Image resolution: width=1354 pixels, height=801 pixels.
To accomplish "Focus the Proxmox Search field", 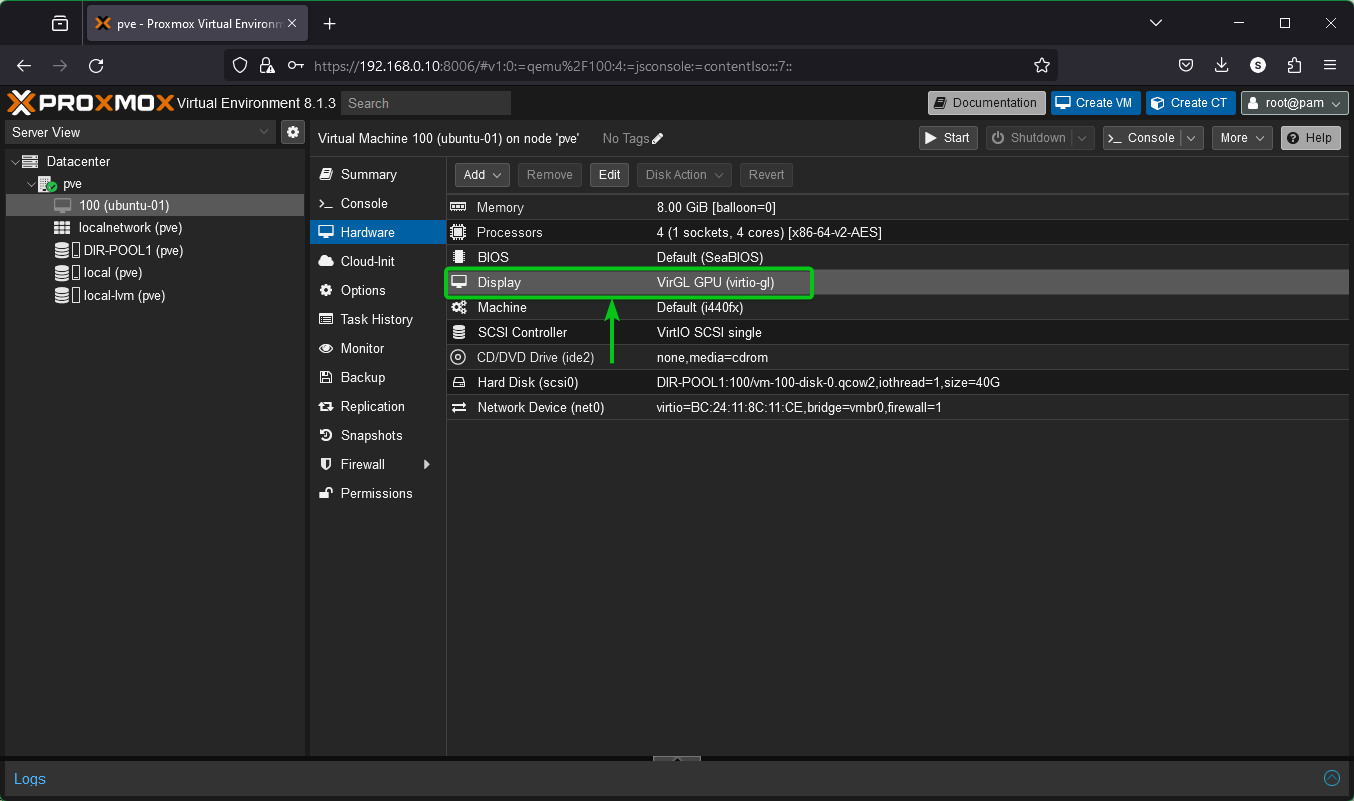I will (x=426, y=103).
